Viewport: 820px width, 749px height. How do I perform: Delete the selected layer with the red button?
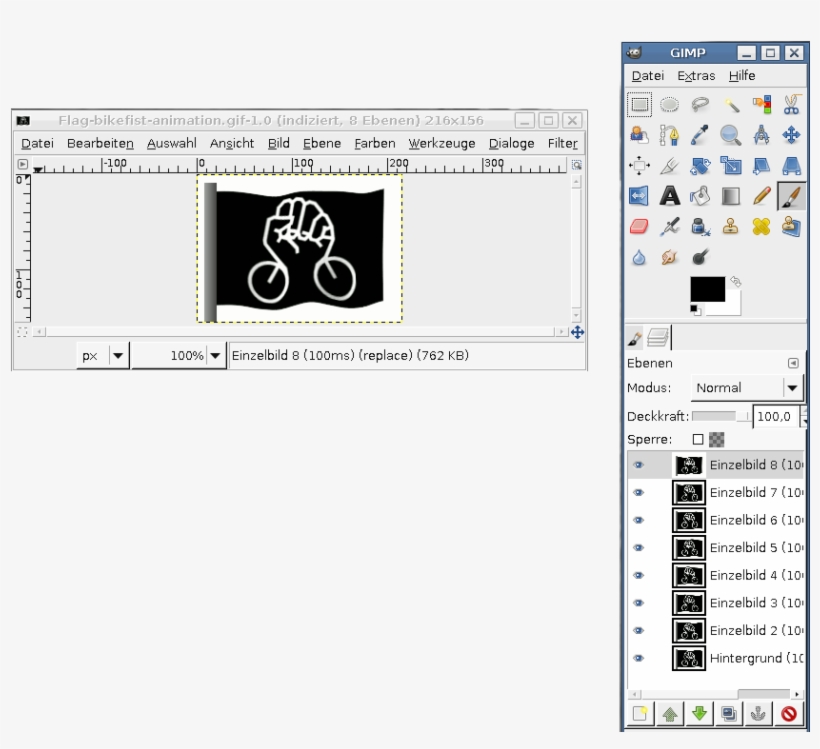point(789,713)
